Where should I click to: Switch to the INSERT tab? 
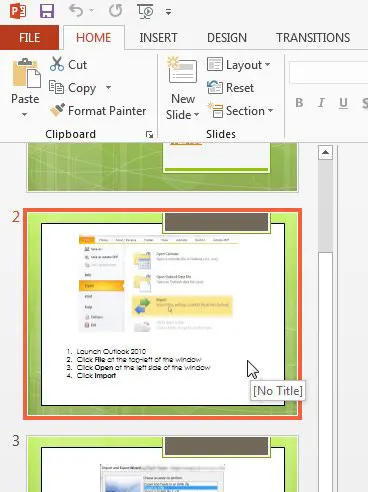click(158, 38)
